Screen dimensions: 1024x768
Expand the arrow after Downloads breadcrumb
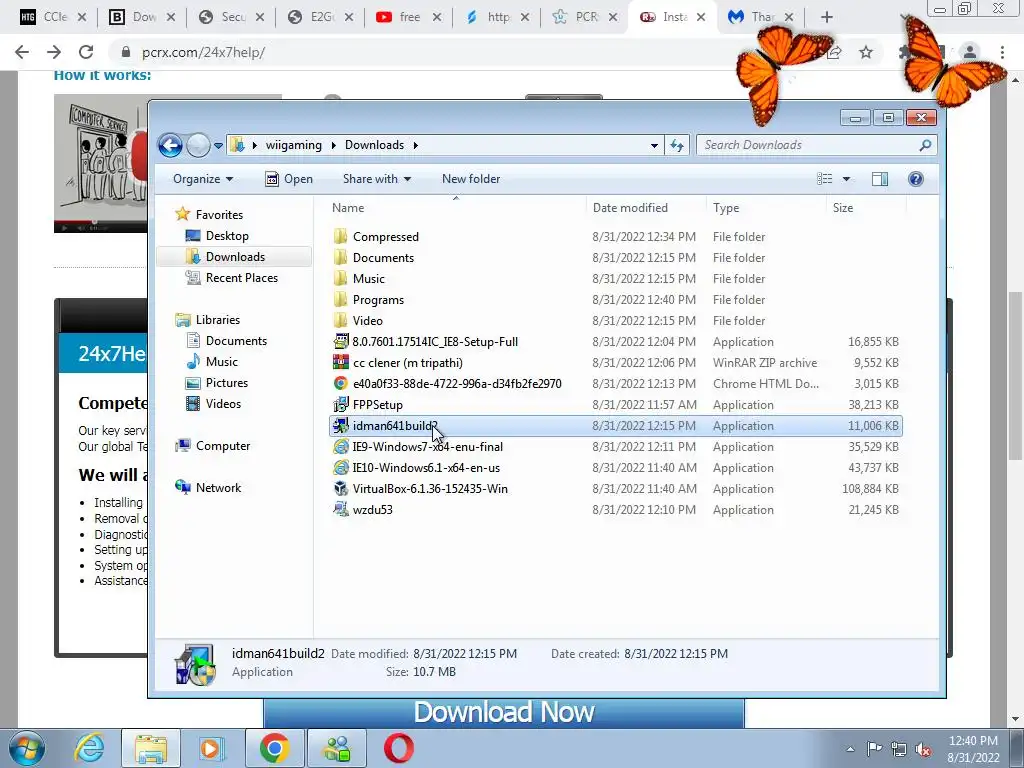point(415,145)
